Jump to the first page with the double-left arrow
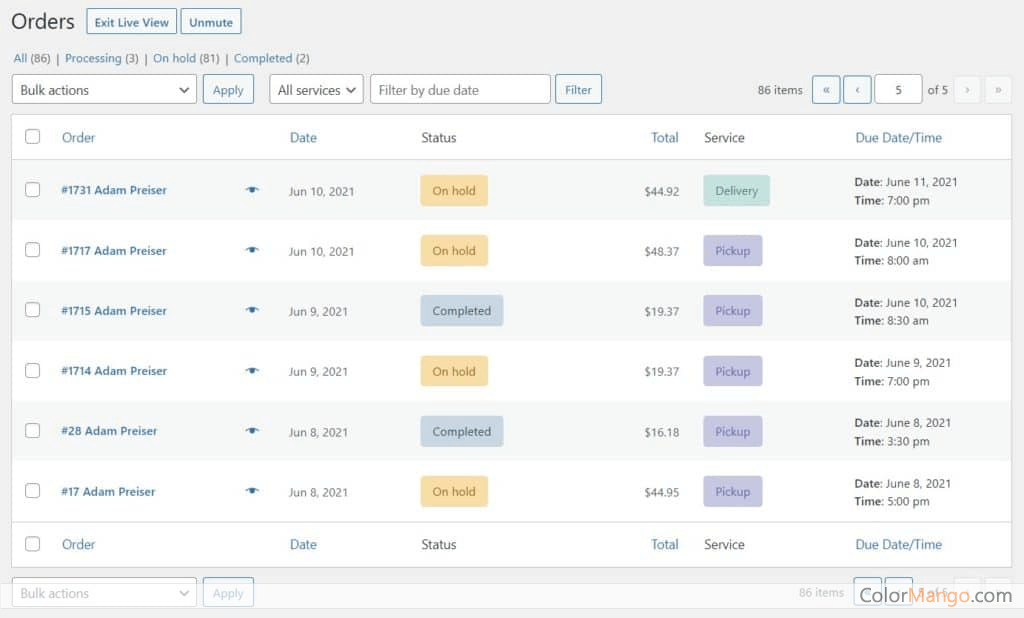 826,89
